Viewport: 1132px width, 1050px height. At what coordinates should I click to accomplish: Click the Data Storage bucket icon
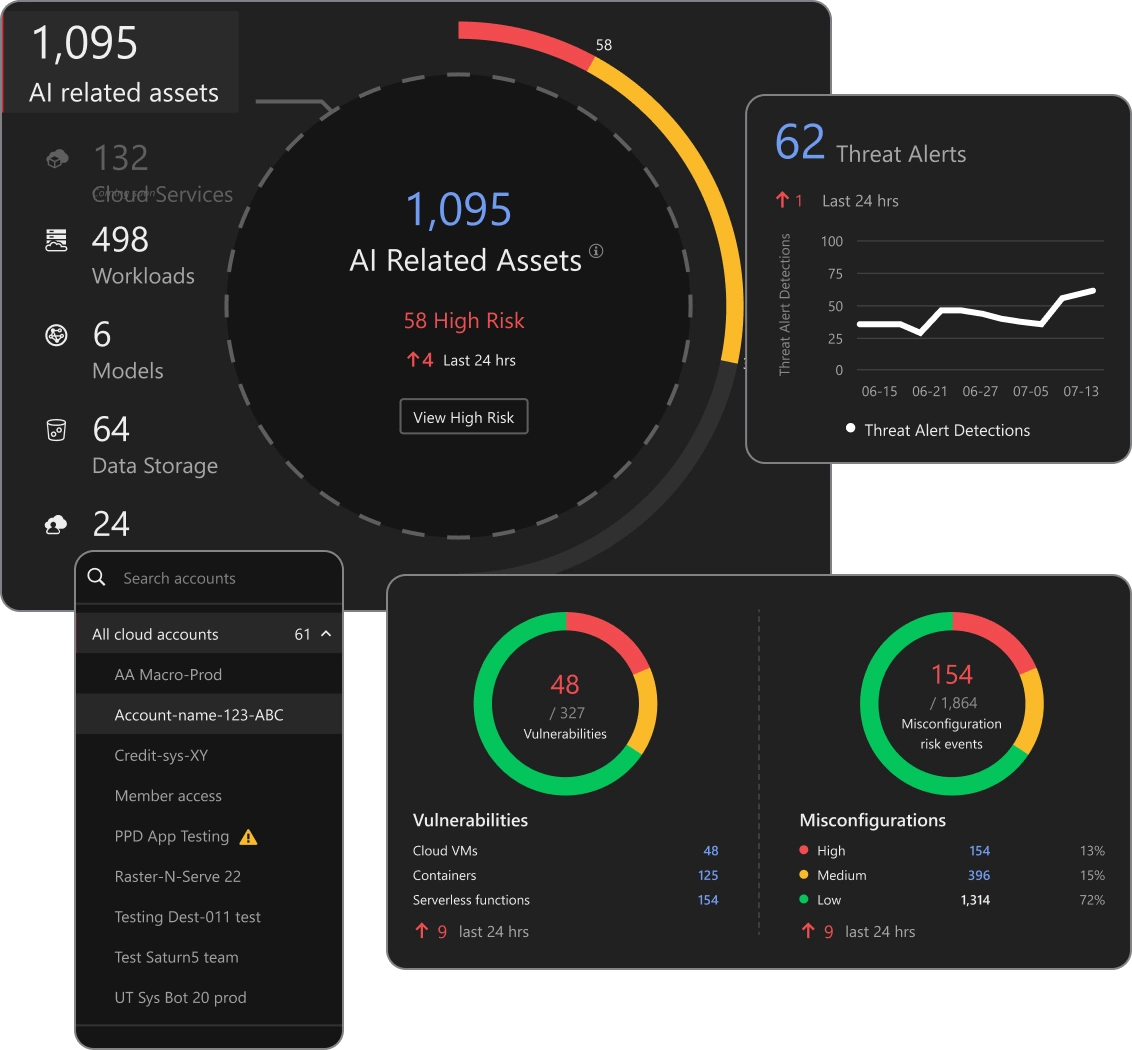[57, 430]
